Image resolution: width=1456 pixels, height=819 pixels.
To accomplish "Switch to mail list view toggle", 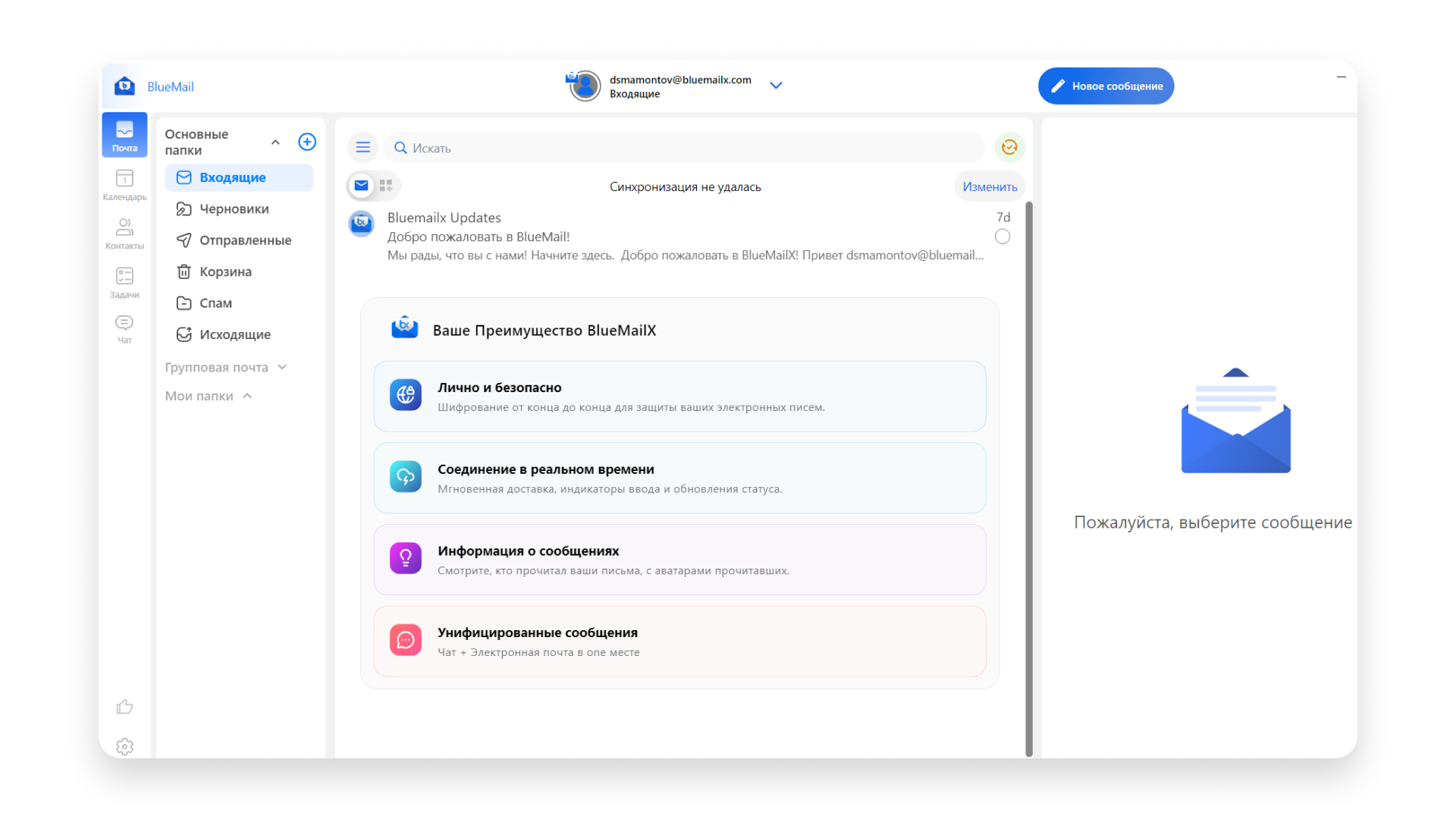I will pyautogui.click(x=361, y=185).
